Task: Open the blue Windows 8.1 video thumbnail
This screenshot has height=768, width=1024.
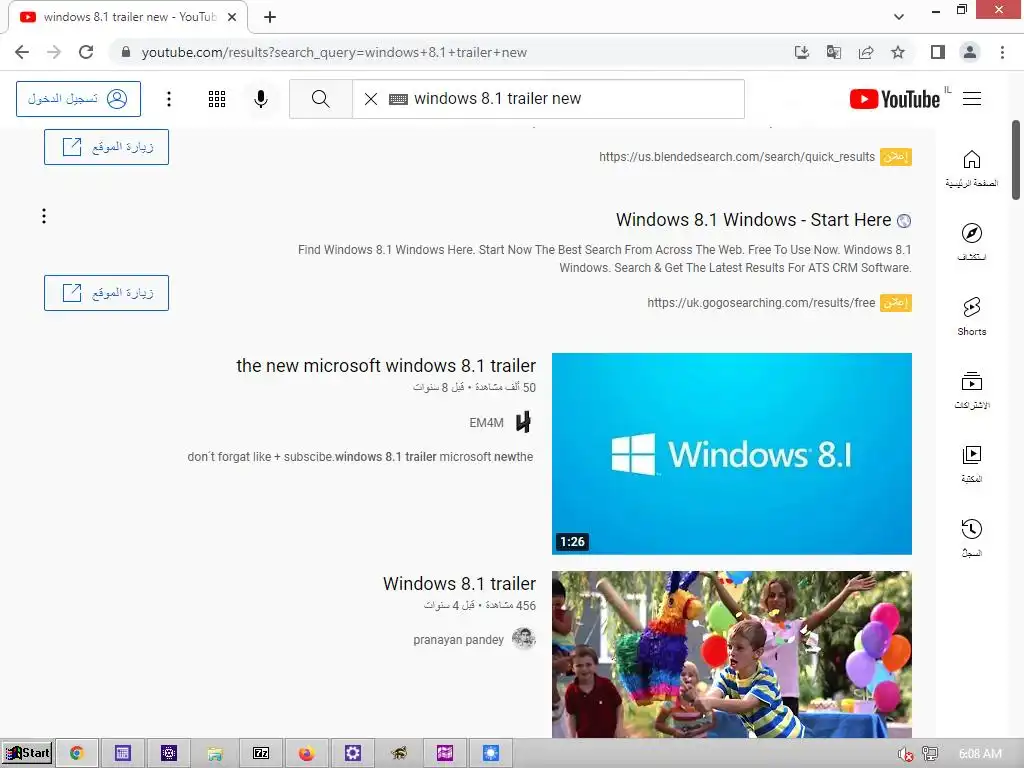Action: (731, 454)
